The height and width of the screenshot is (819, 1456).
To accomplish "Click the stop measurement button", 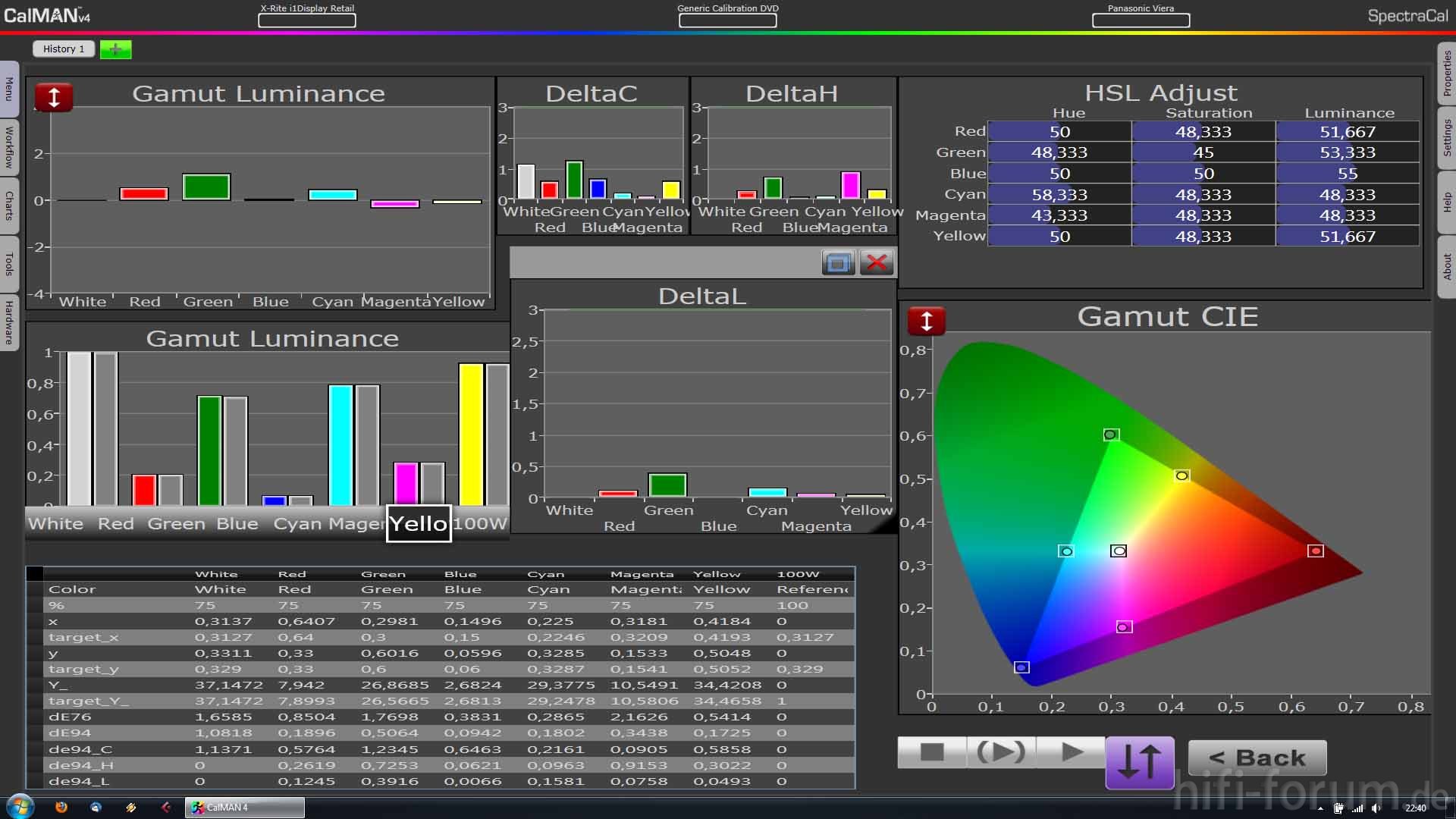I will [931, 752].
